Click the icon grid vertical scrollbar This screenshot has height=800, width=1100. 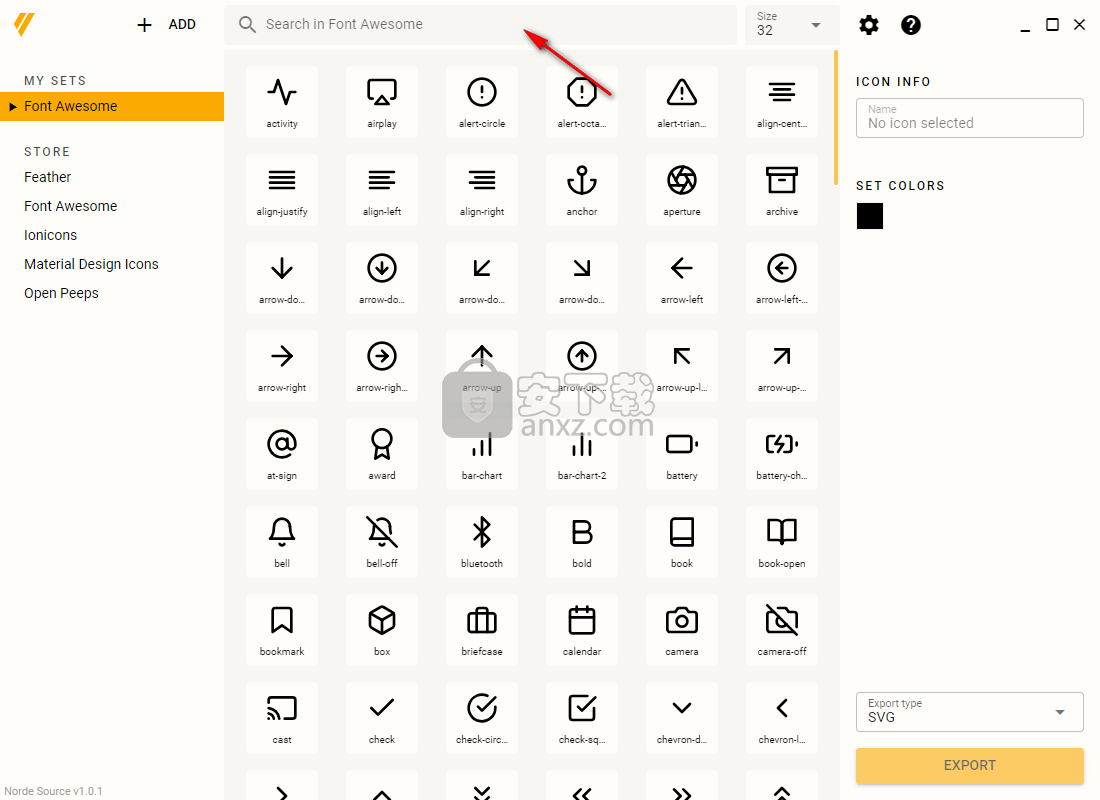(x=836, y=118)
